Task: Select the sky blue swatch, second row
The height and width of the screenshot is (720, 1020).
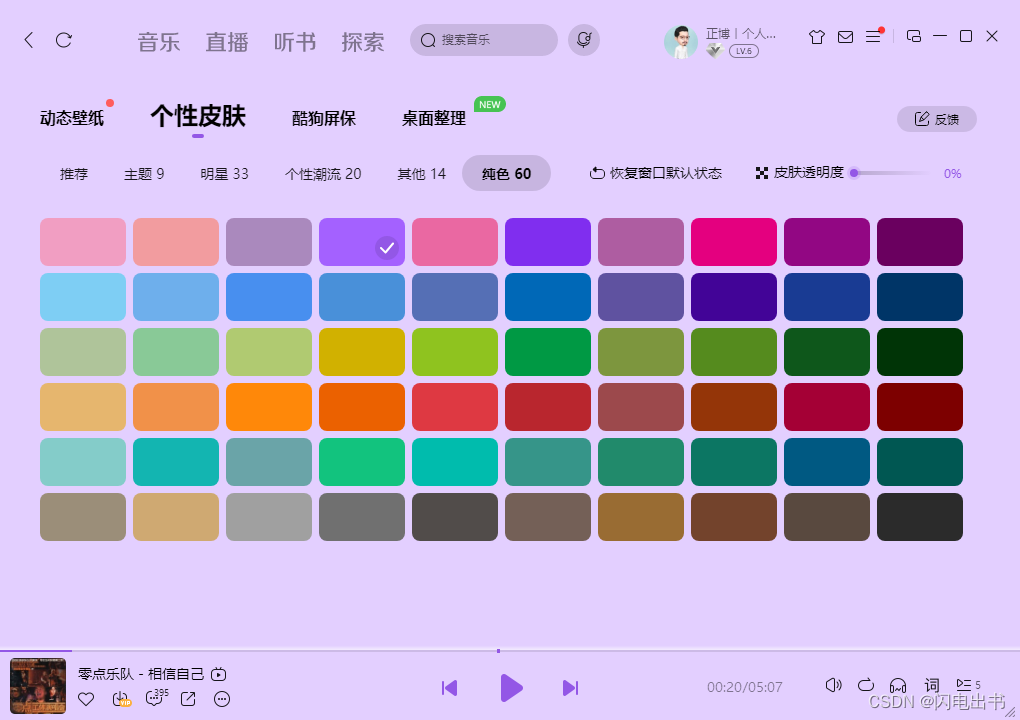Action: (x=83, y=297)
